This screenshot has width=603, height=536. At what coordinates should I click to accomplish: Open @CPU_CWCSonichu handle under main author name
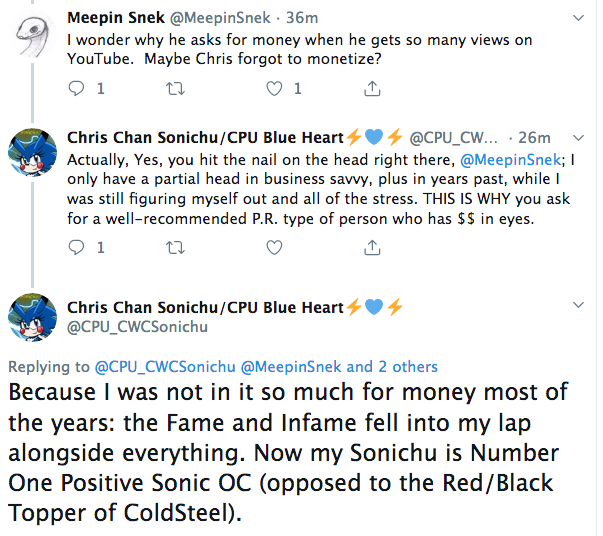137,327
